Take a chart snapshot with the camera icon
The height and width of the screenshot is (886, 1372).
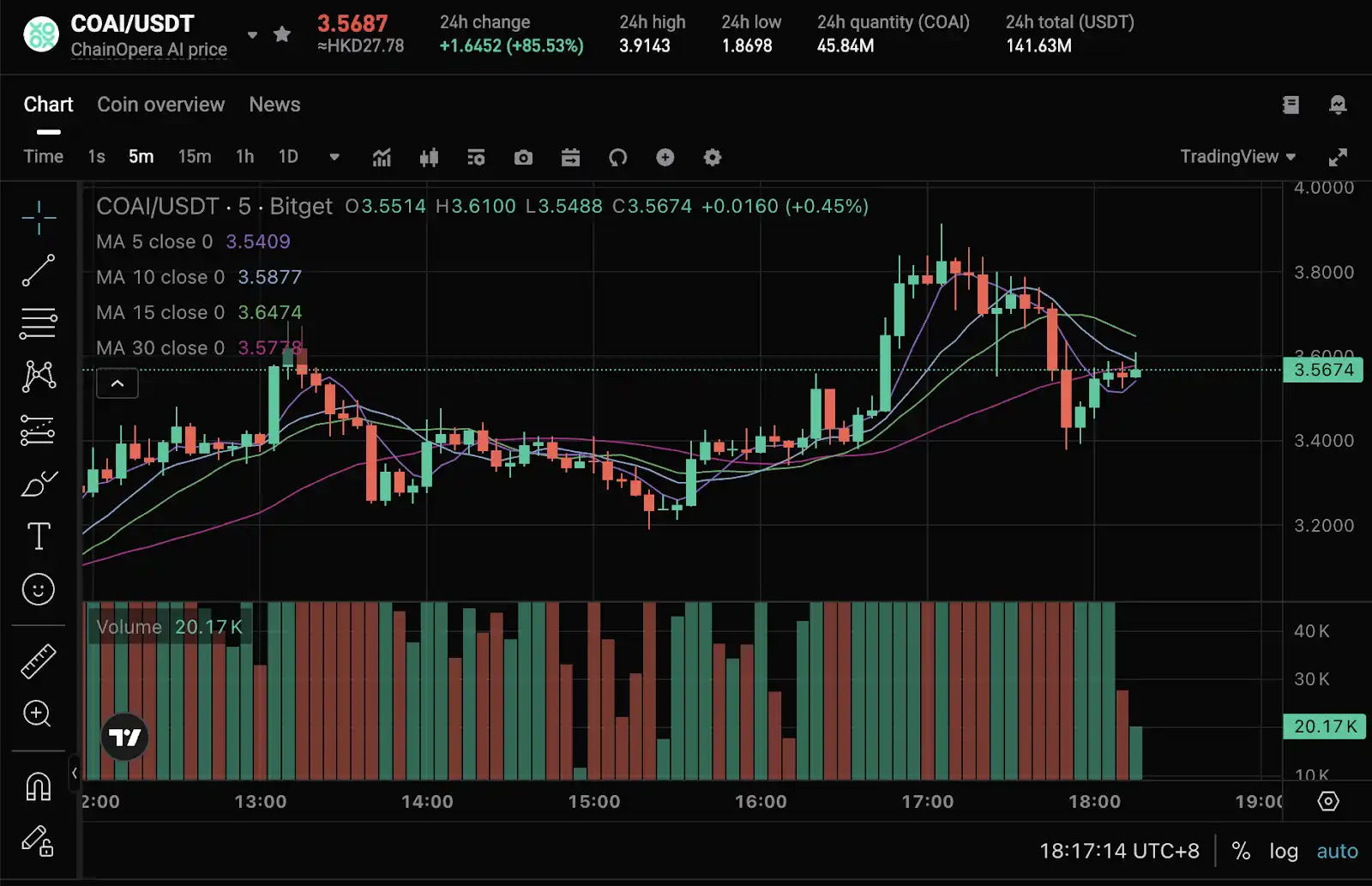click(x=523, y=157)
